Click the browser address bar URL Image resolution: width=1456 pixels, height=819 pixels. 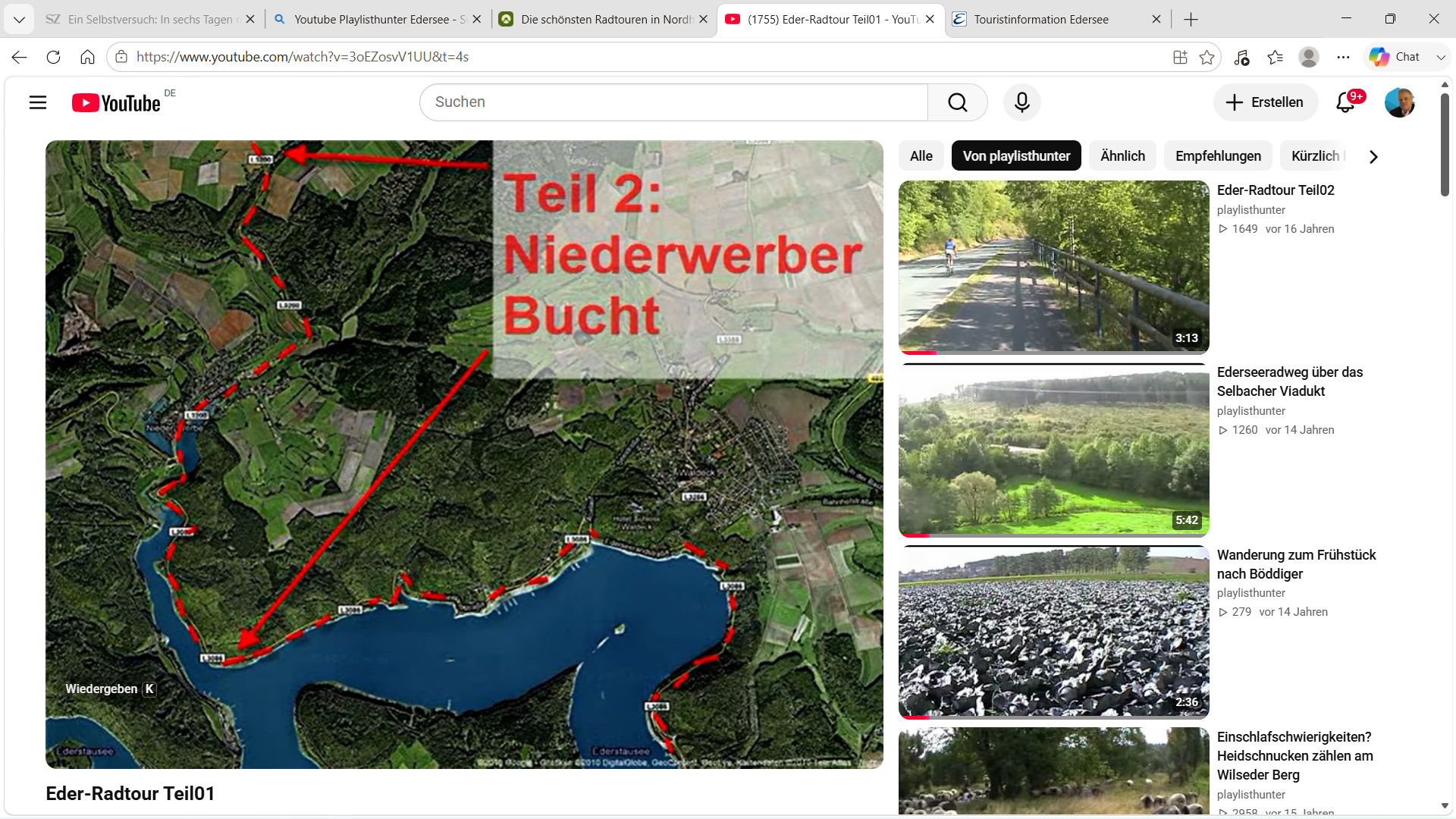303,57
